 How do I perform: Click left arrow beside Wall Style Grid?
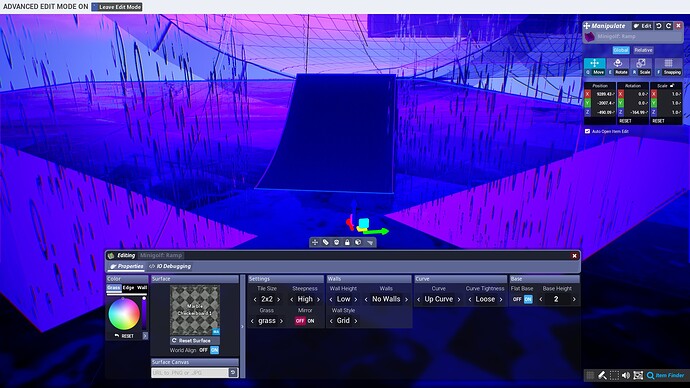331,321
